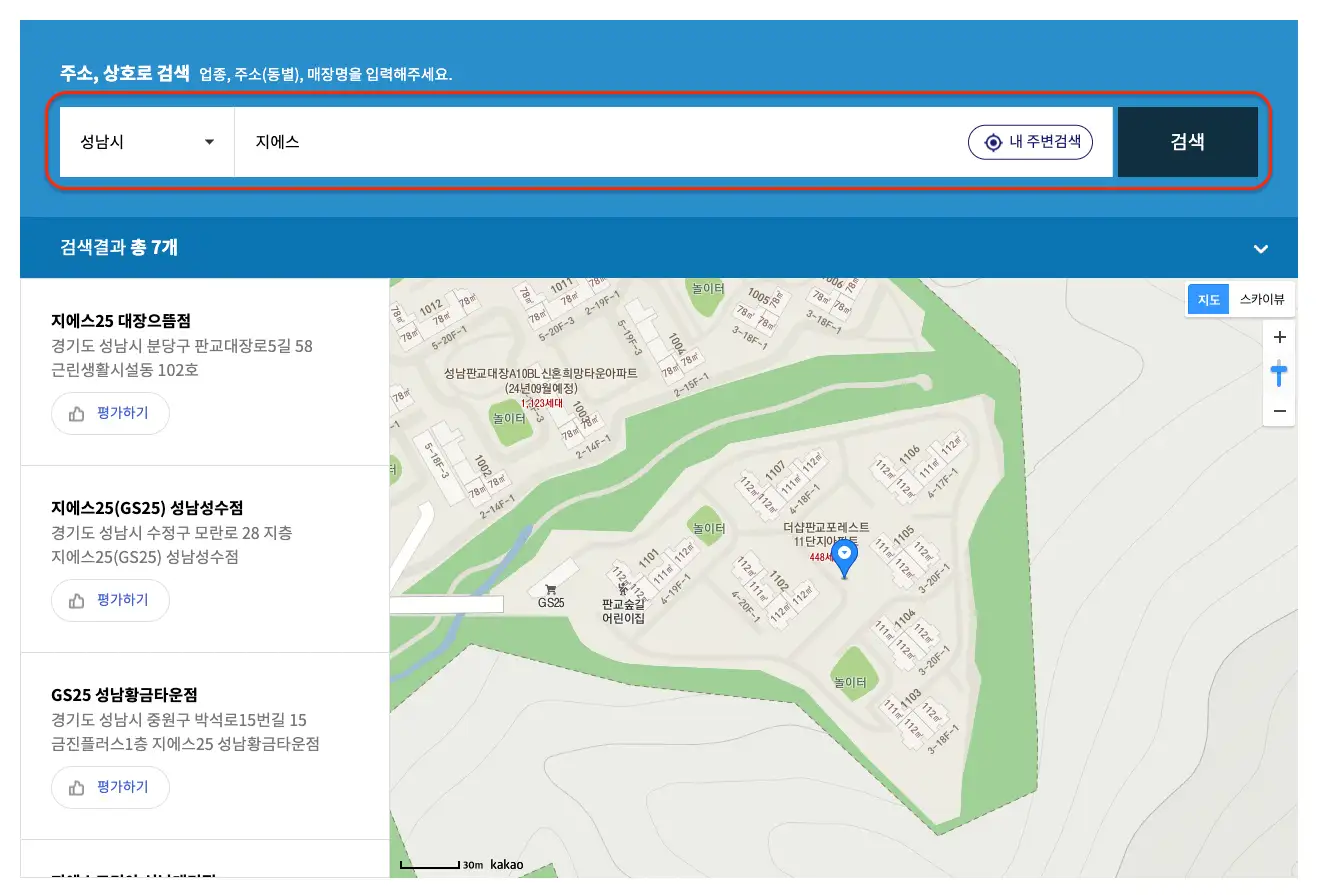The height and width of the screenshot is (895, 1317).
Task: Zoom out the map with minus icon
Action: coord(1279,411)
